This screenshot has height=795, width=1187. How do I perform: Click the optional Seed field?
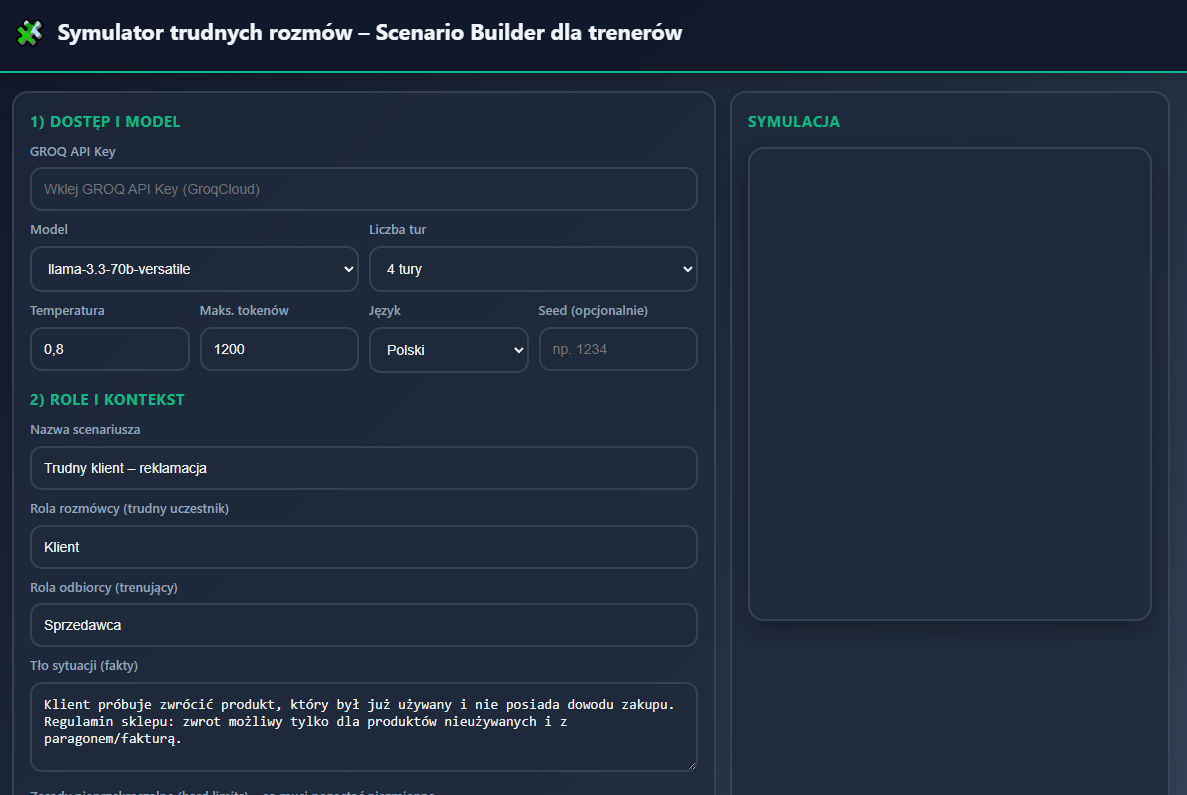617,349
